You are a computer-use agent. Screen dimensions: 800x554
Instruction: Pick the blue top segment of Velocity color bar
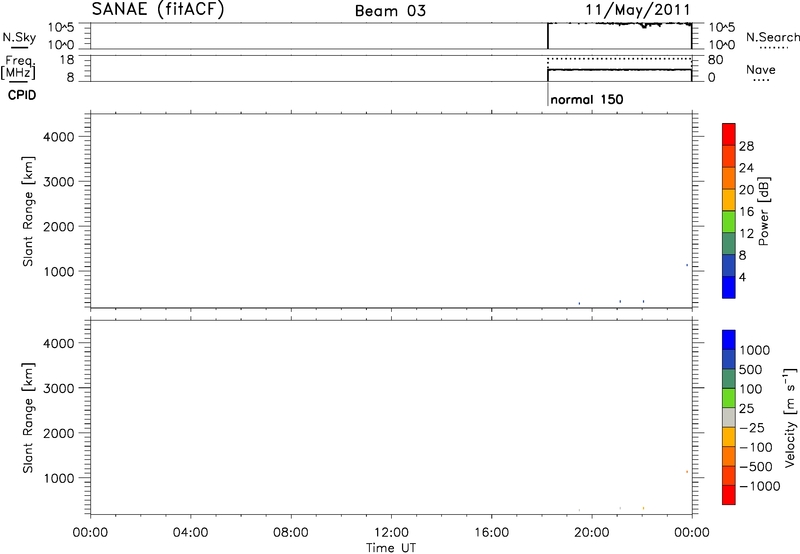click(x=729, y=340)
